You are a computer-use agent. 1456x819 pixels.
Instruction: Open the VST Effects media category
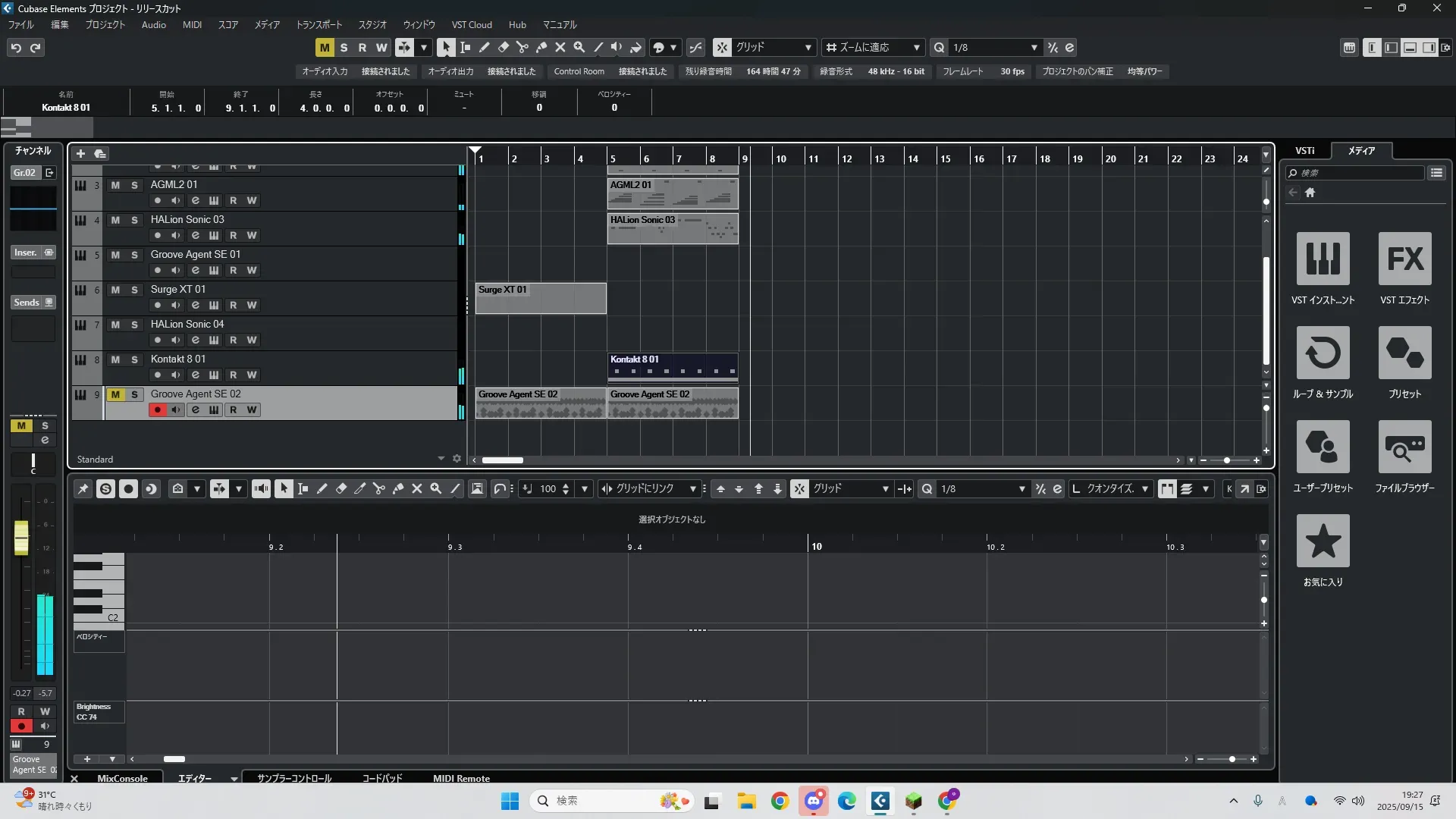click(1404, 259)
